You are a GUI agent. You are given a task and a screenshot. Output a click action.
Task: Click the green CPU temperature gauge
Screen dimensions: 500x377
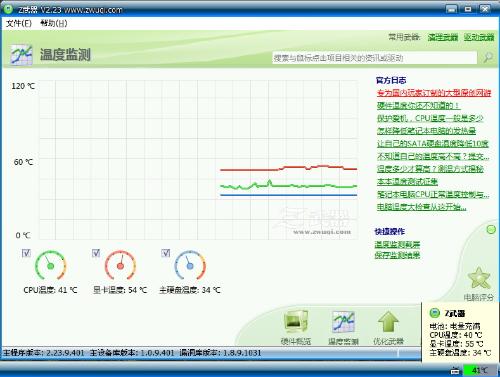tap(51, 266)
